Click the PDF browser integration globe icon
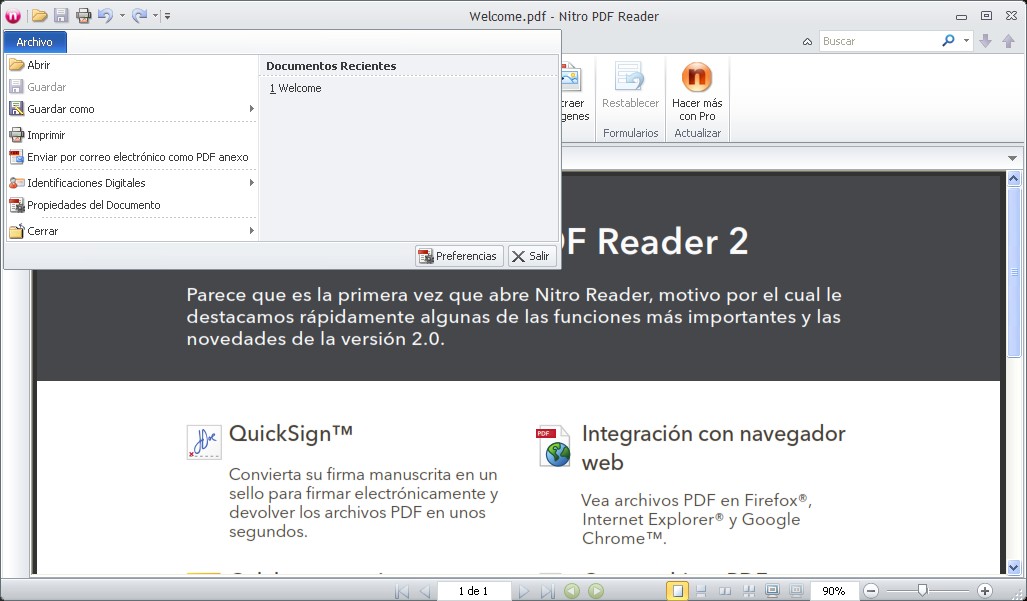The image size is (1027, 601). pos(554,448)
